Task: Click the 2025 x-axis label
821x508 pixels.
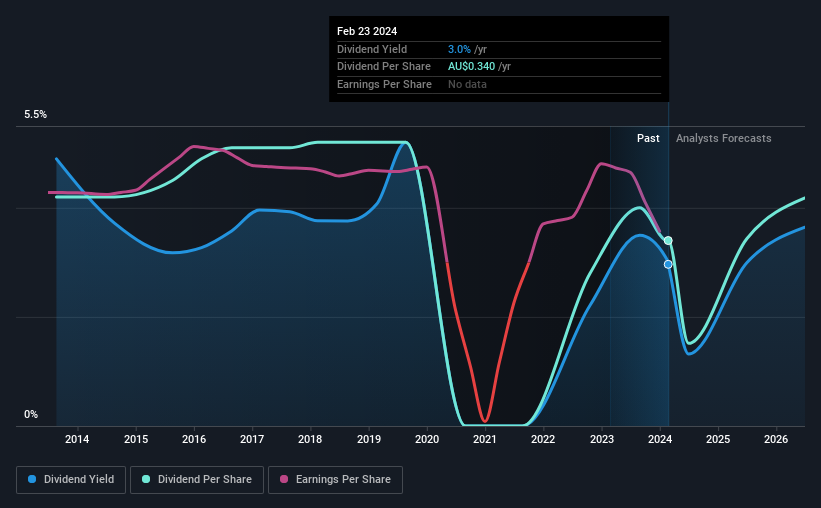Action: [x=718, y=439]
